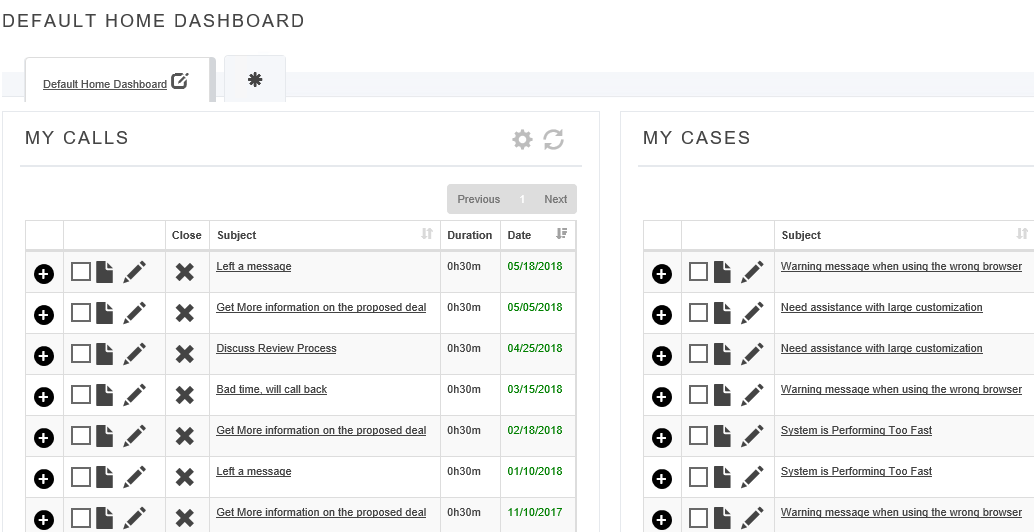Refresh the My Calls dashlet
This screenshot has width=1034, height=532.
(x=553, y=139)
